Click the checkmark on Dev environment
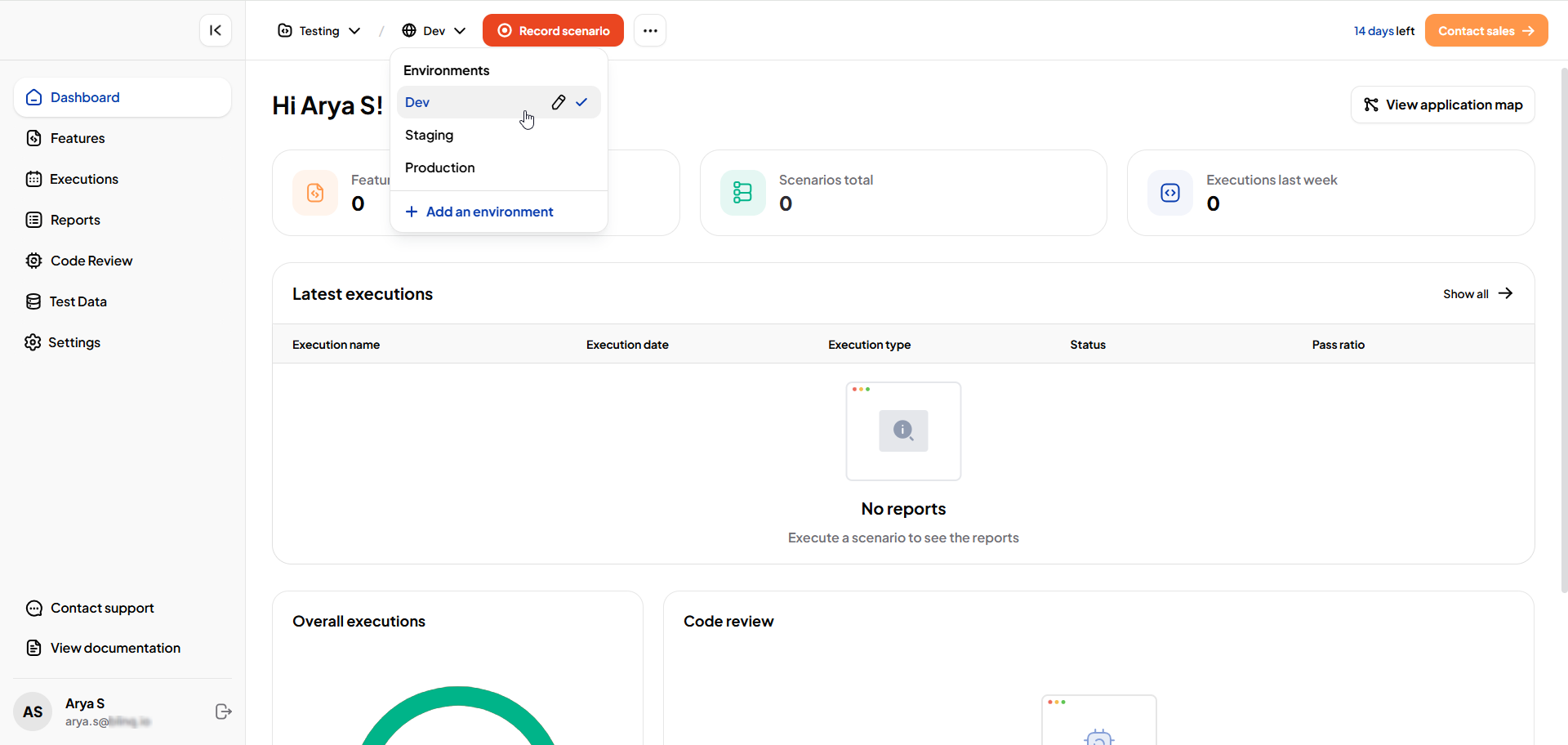The height and width of the screenshot is (745, 1568). (581, 102)
